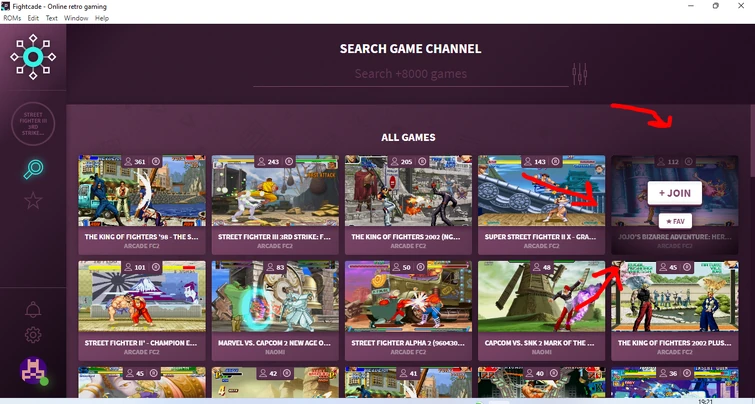The image size is (755, 404).
Task: Select the Street Fighter Alpha 2 thumbnail
Action: coord(408,296)
